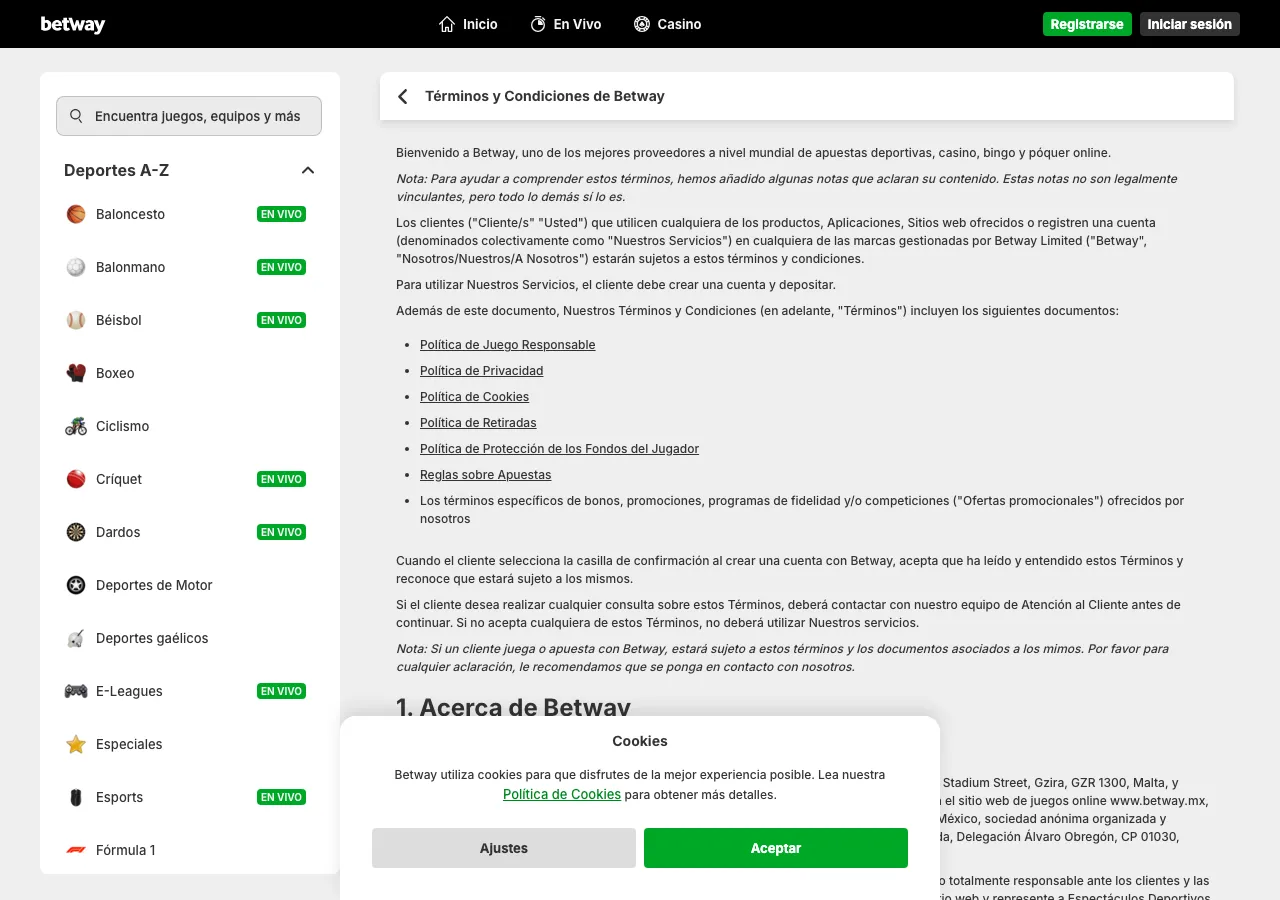
Task: Click the Dardos dartboard icon
Action: tap(76, 532)
